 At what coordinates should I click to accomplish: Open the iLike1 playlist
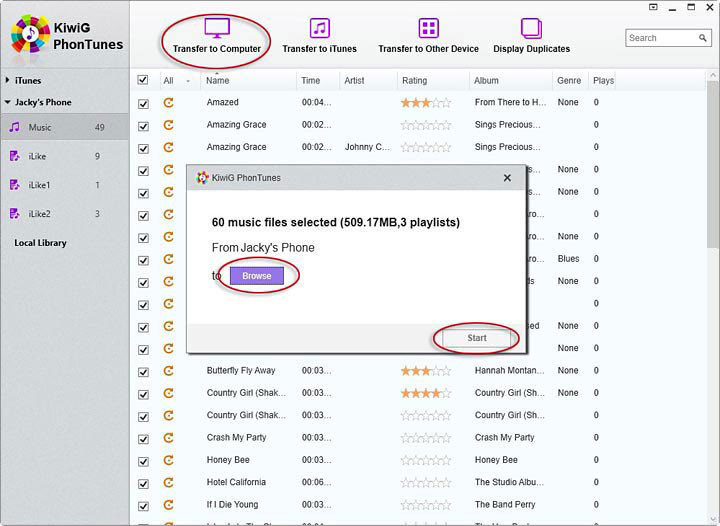64,185
